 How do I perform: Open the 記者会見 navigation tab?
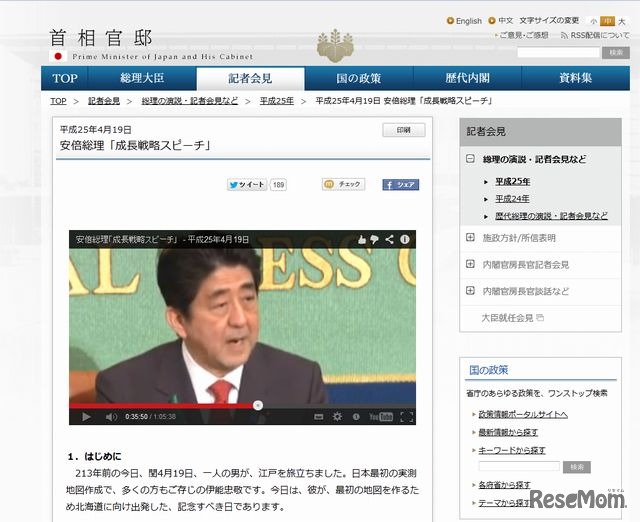[x=251, y=78]
